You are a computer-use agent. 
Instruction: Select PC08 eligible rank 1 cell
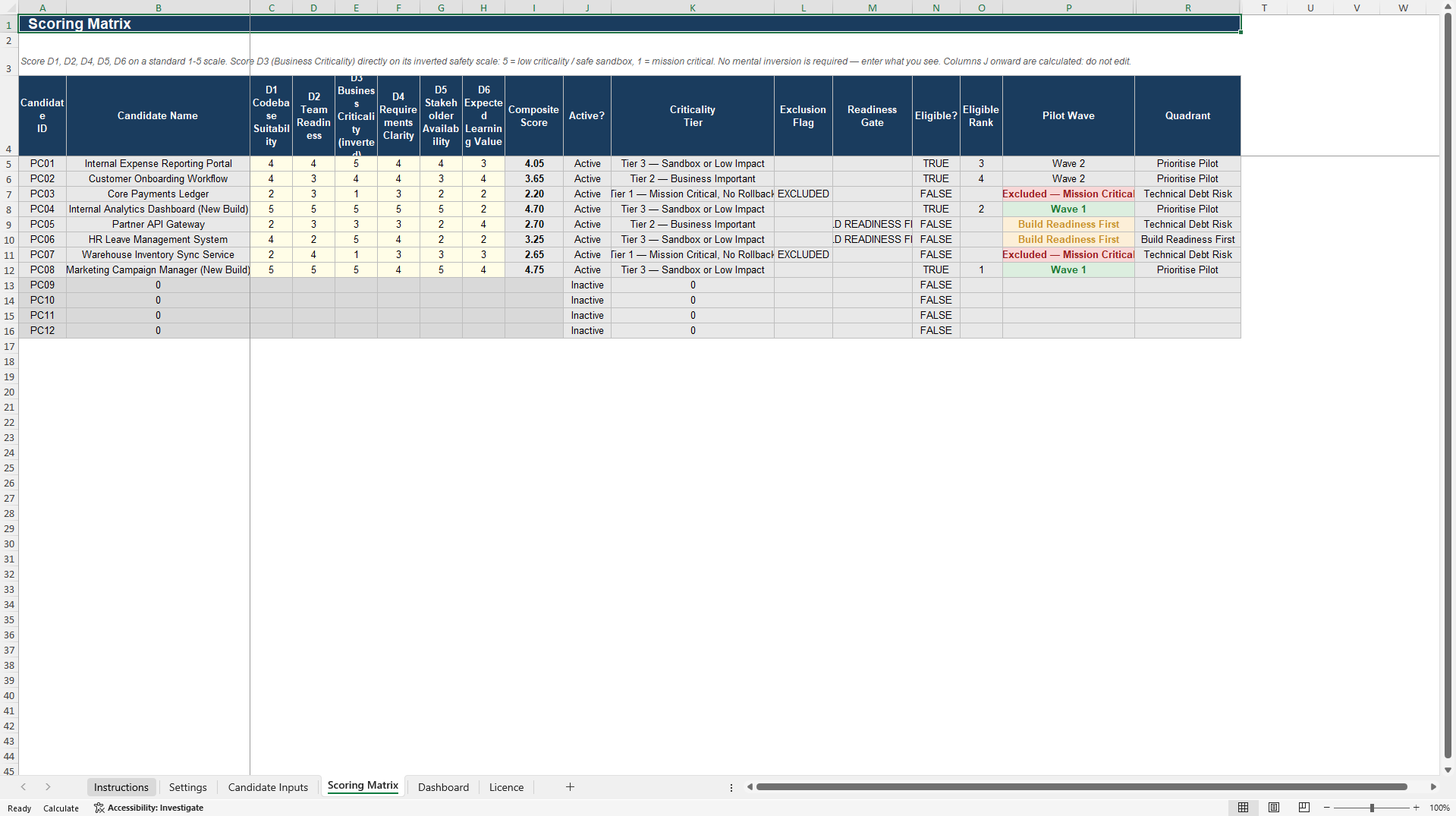(x=981, y=269)
